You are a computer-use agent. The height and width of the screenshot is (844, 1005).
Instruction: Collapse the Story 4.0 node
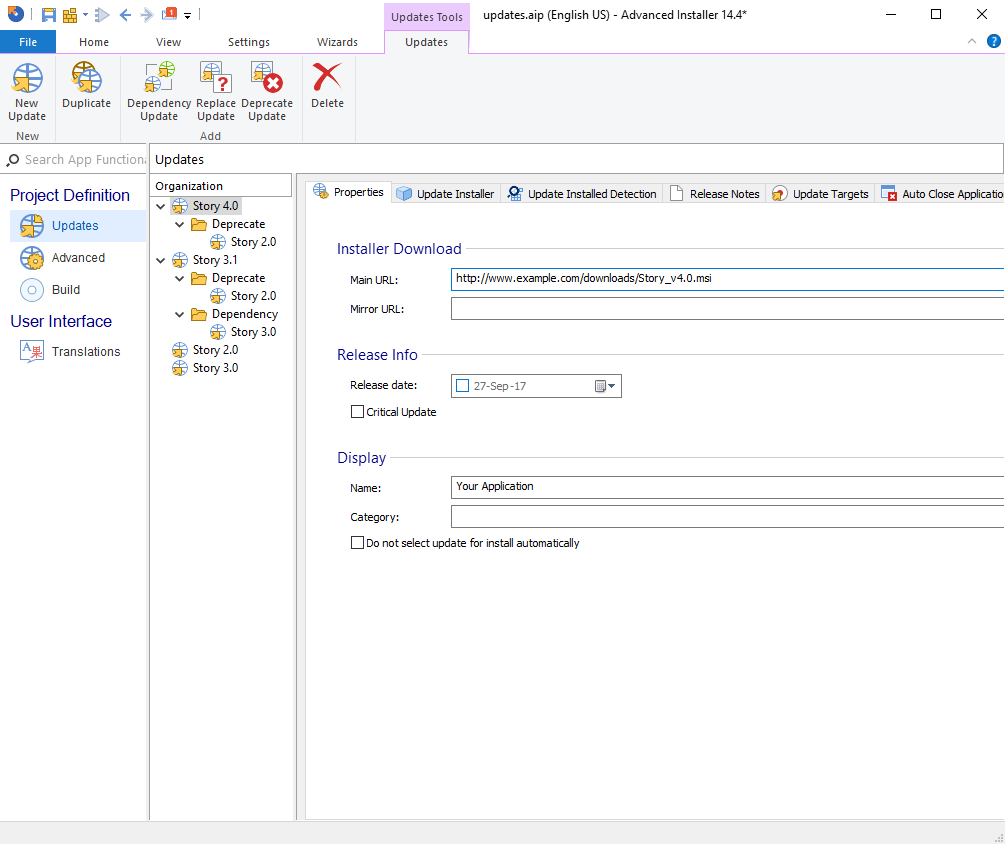point(161,206)
